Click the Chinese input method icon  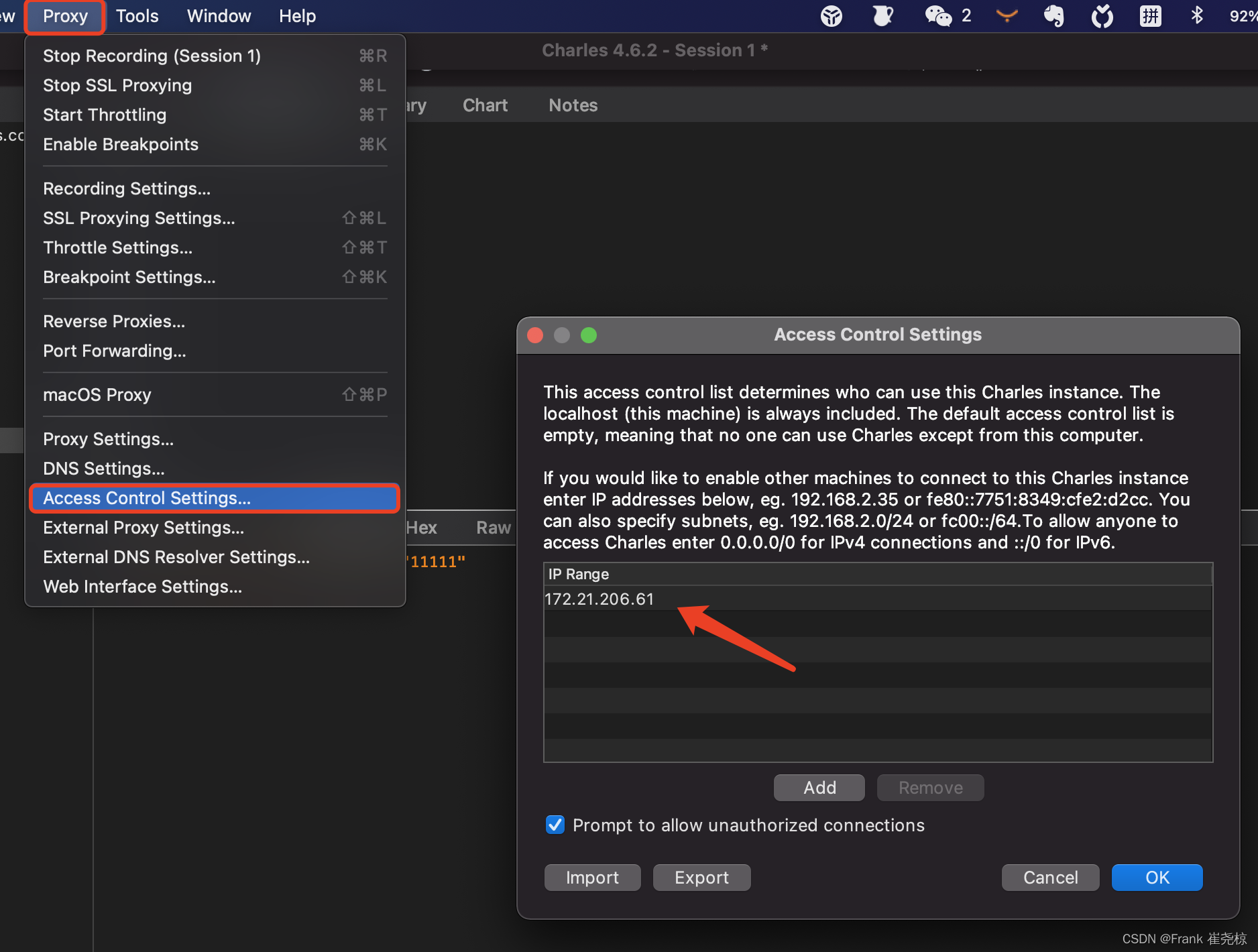pyautogui.click(x=1151, y=15)
